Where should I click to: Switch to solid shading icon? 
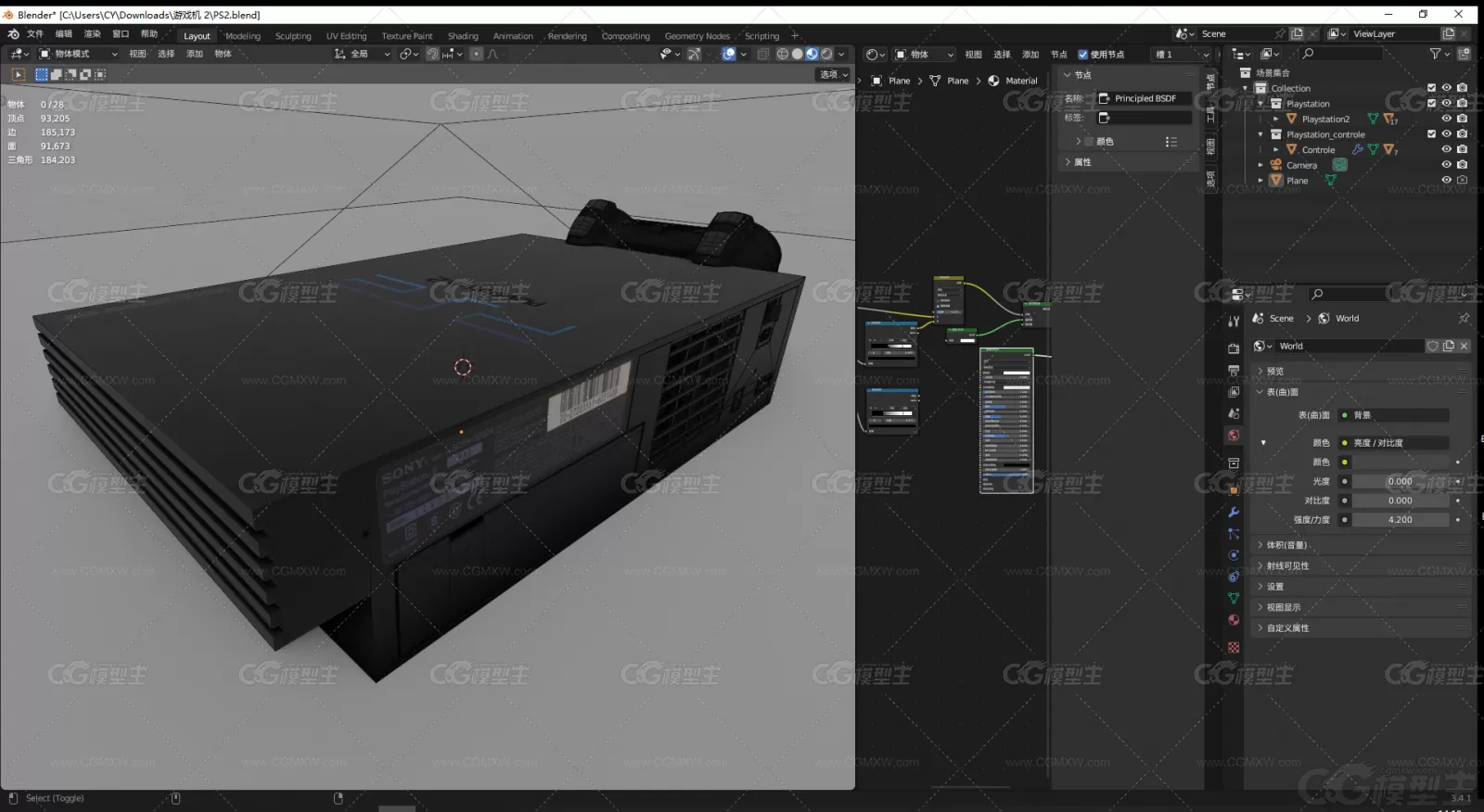click(x=798, y=54)
